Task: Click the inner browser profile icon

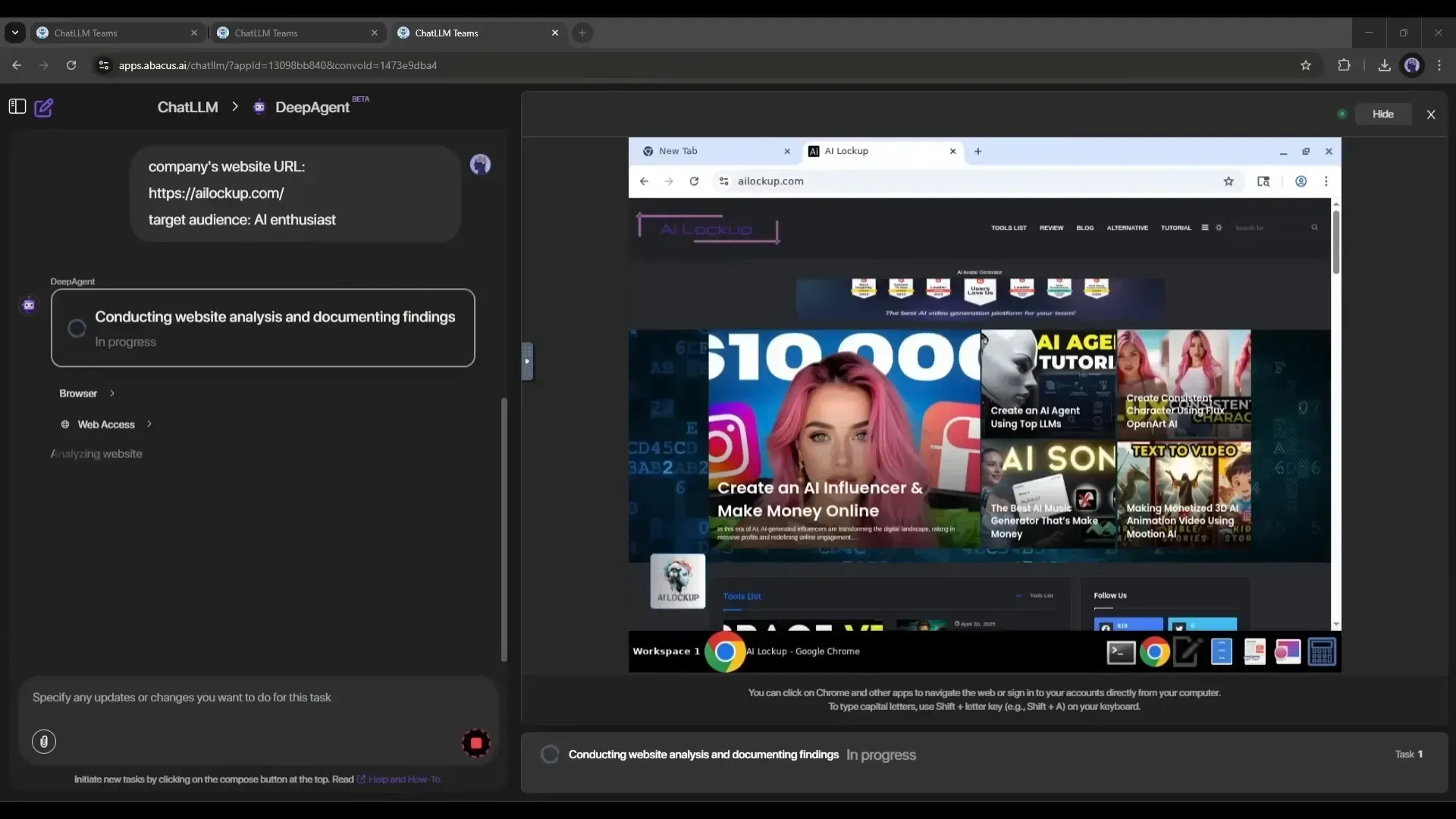Action: (x=1301, y=181)
